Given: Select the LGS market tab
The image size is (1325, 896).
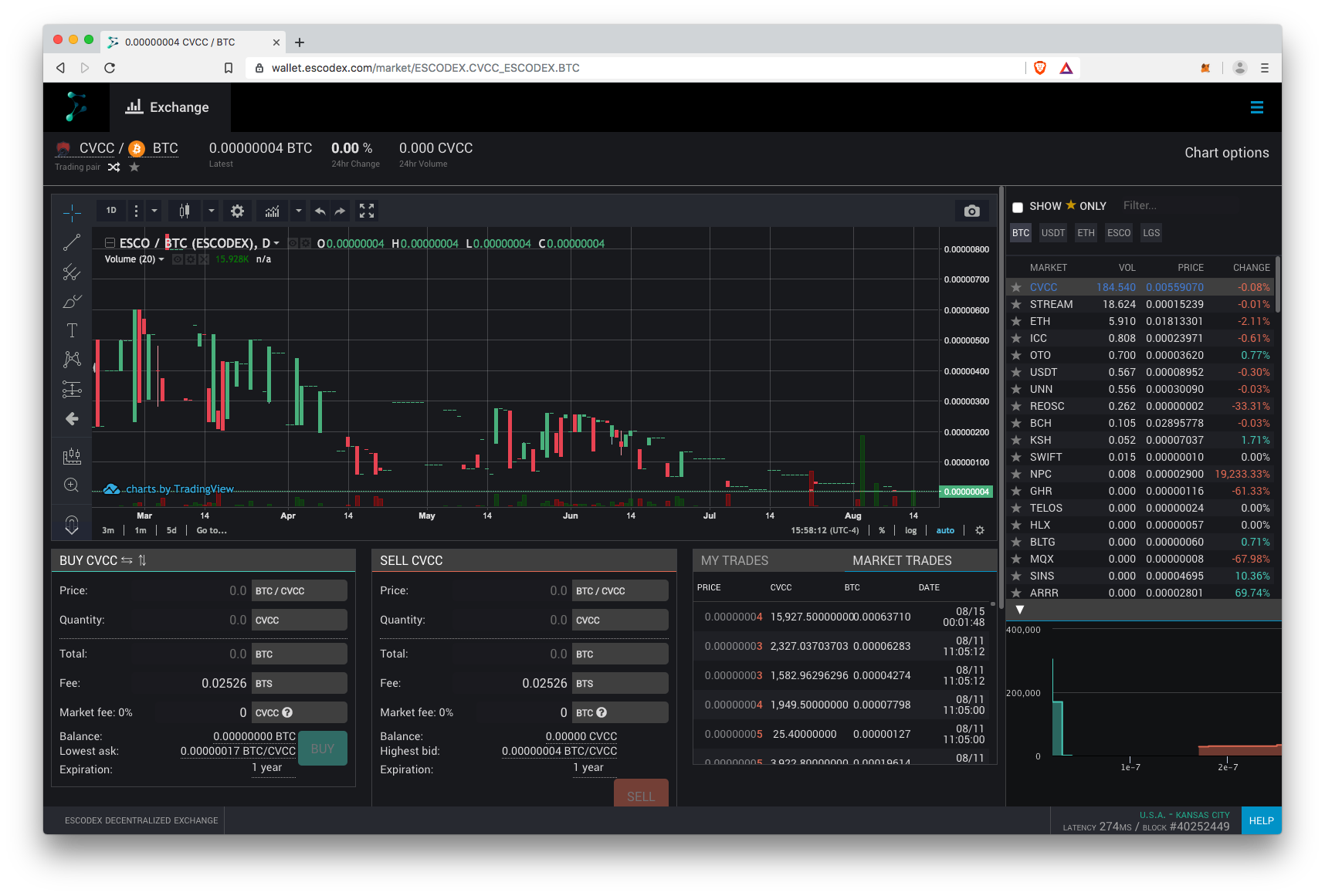Looking at the screenshot, I should (x=1151, y=233).
